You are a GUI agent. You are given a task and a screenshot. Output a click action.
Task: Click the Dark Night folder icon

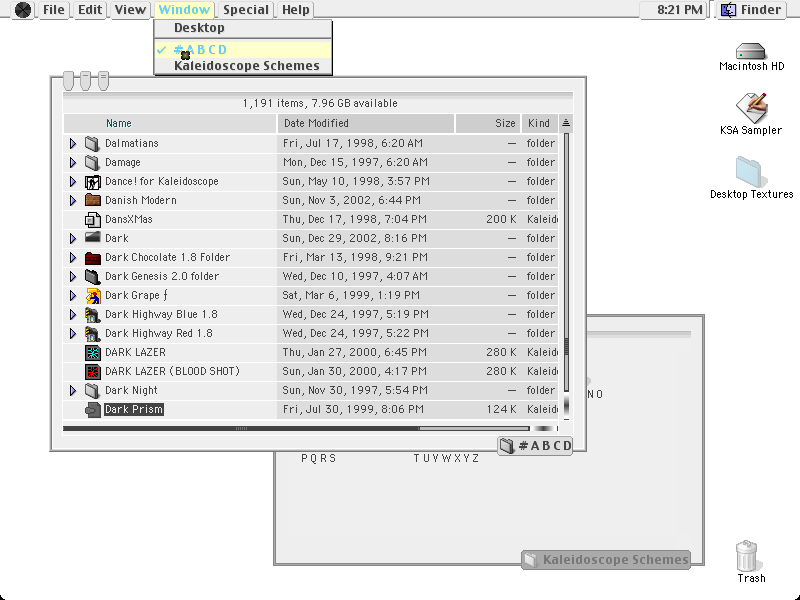(x=92, y=390)
